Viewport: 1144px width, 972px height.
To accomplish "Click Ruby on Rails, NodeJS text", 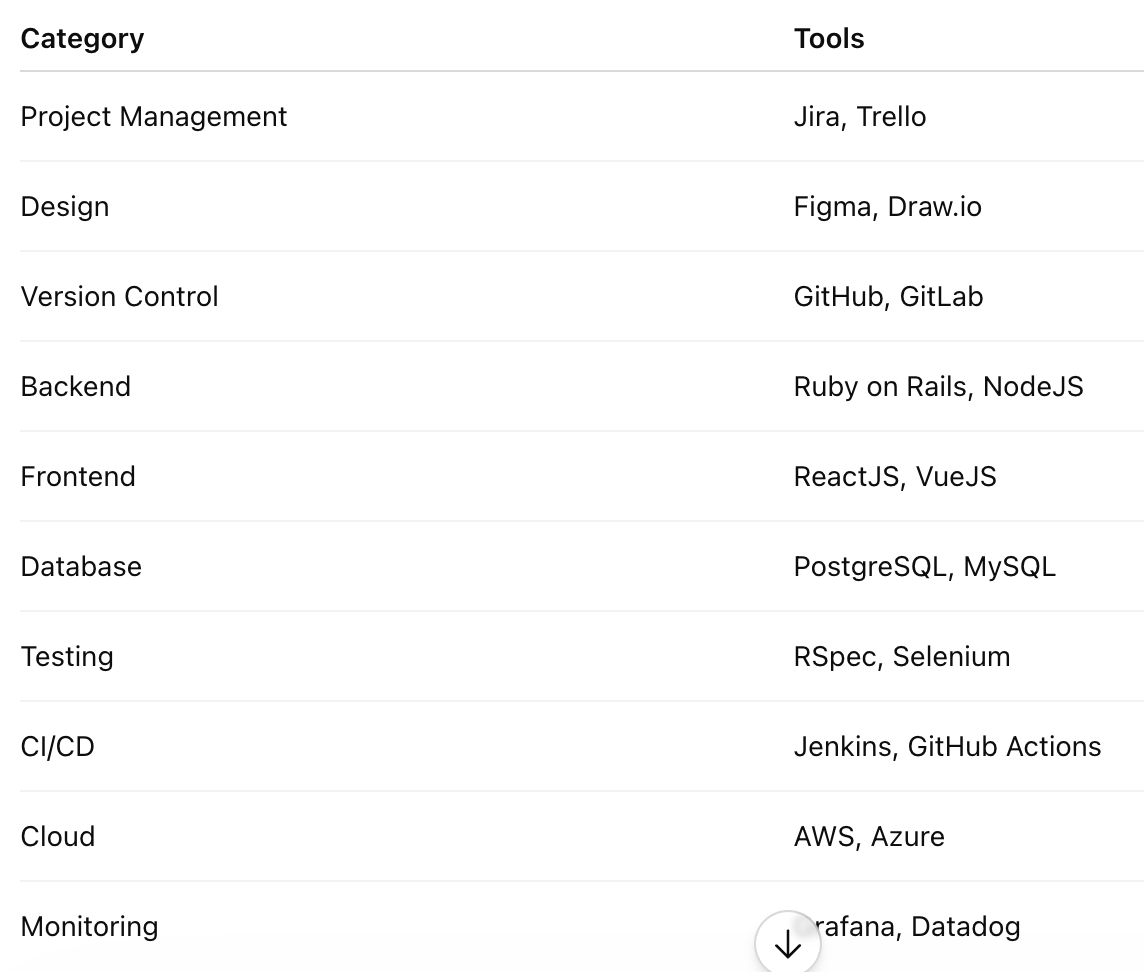I will click(x=938, y=387).
